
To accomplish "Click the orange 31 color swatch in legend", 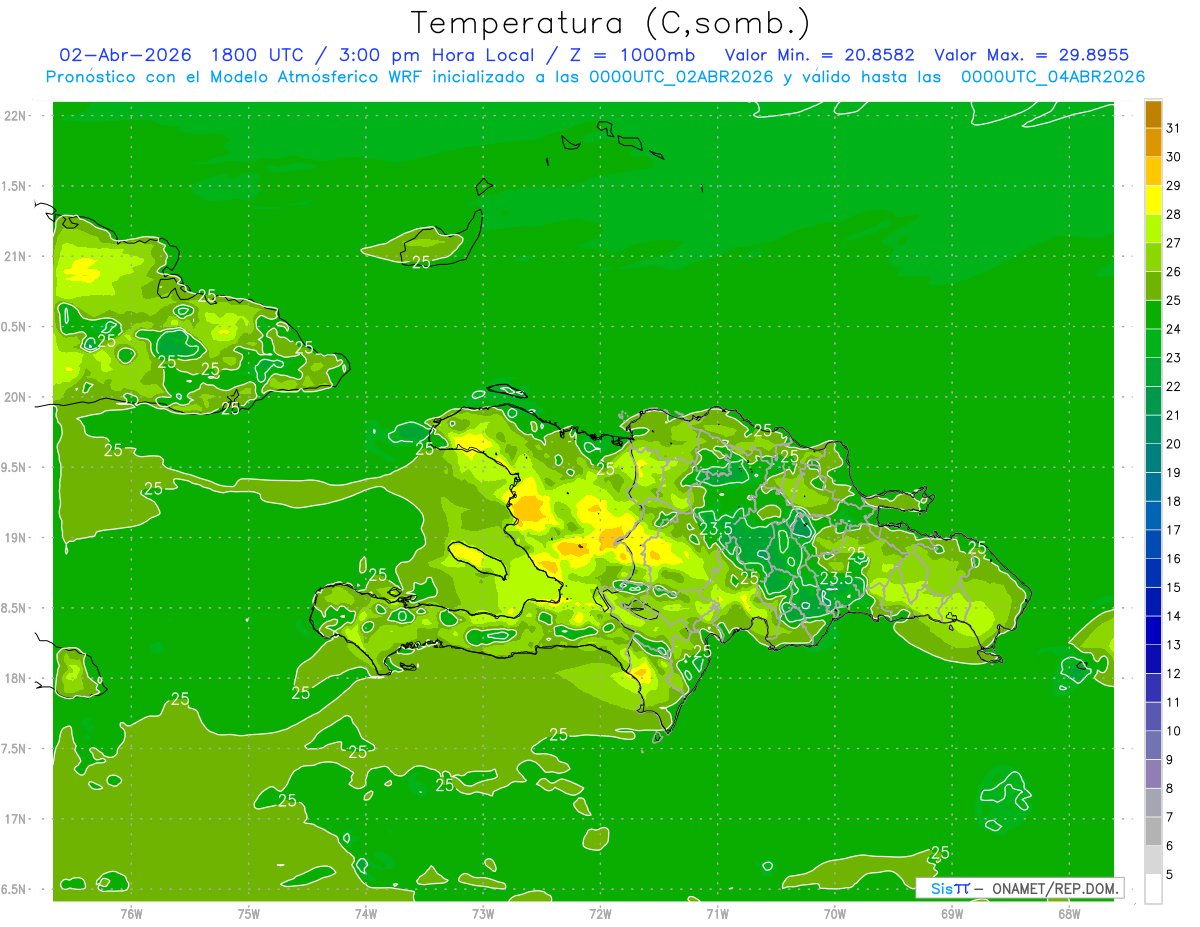I will coord(1153,115).
